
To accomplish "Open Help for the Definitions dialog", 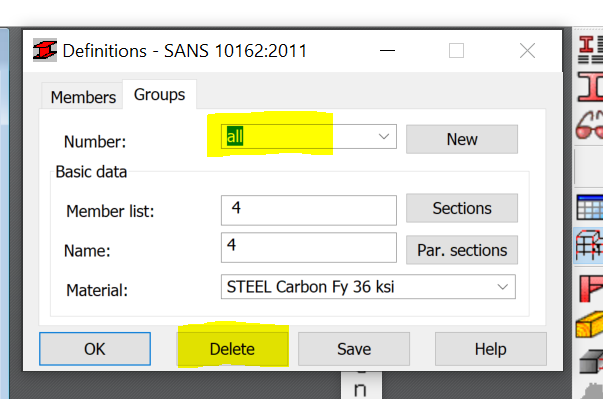I will click(491, 349).
